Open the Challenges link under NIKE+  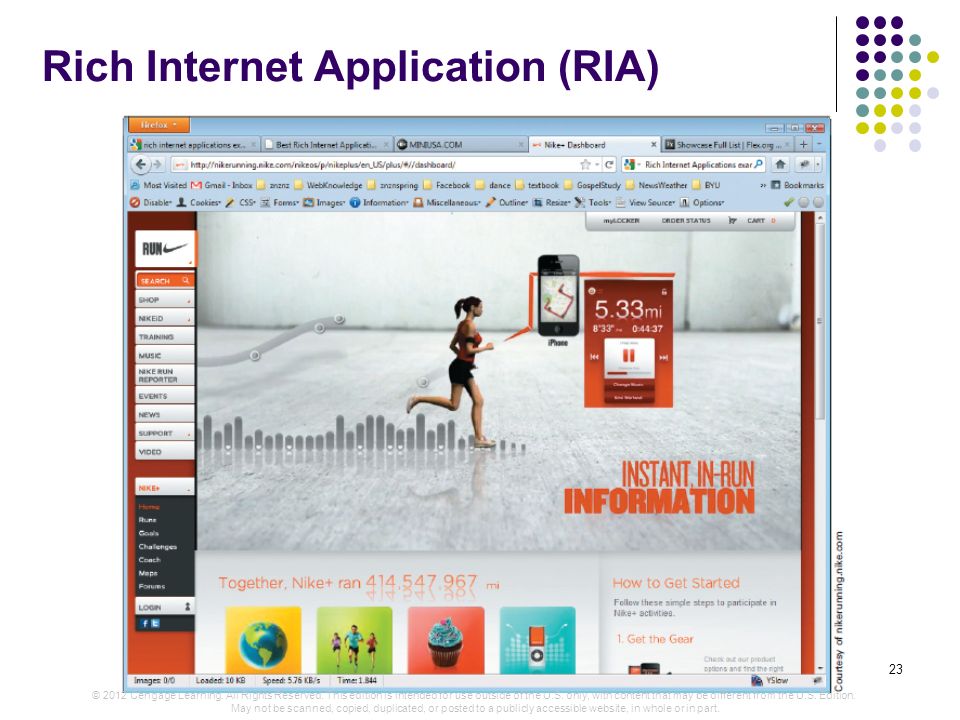[x=157, y=547]
